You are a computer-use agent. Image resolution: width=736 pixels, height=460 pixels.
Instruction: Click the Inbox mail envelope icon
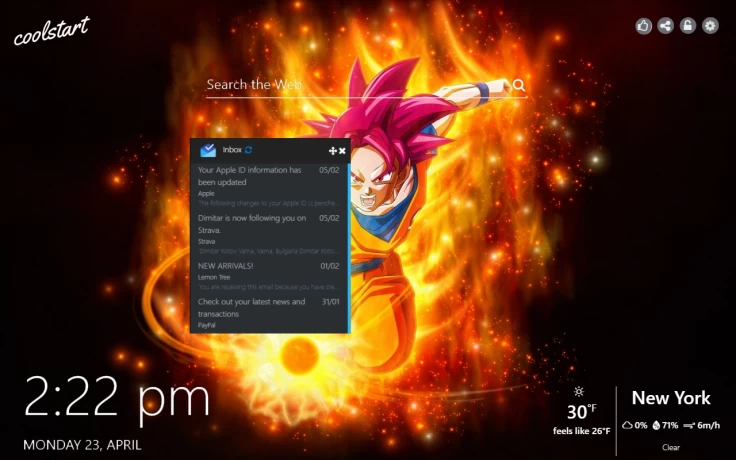point(208,150)
